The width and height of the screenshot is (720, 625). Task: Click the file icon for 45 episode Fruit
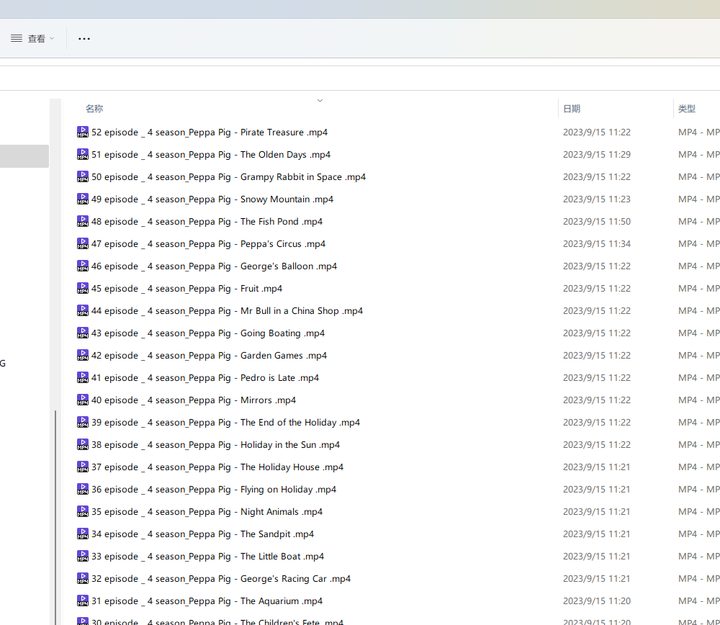pyautogui.click(x=83, y=288)
